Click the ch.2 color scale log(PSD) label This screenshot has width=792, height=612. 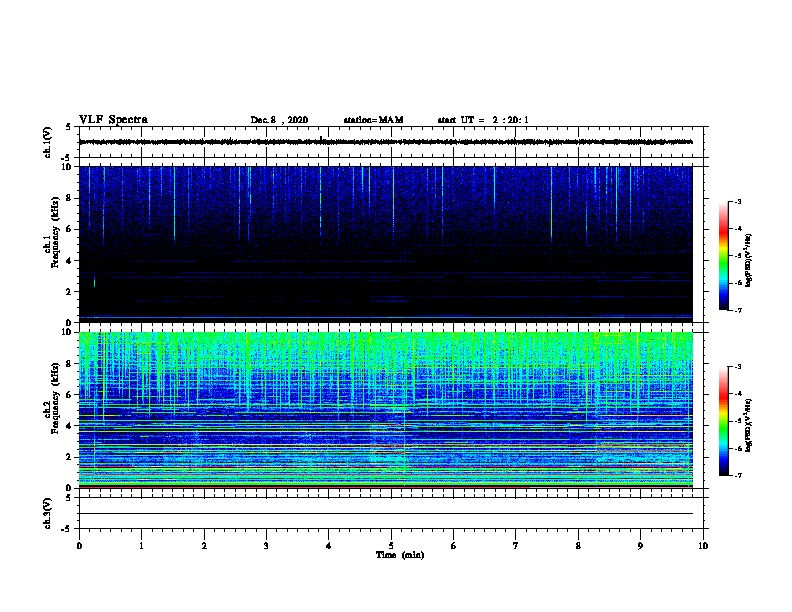[749, 425]
